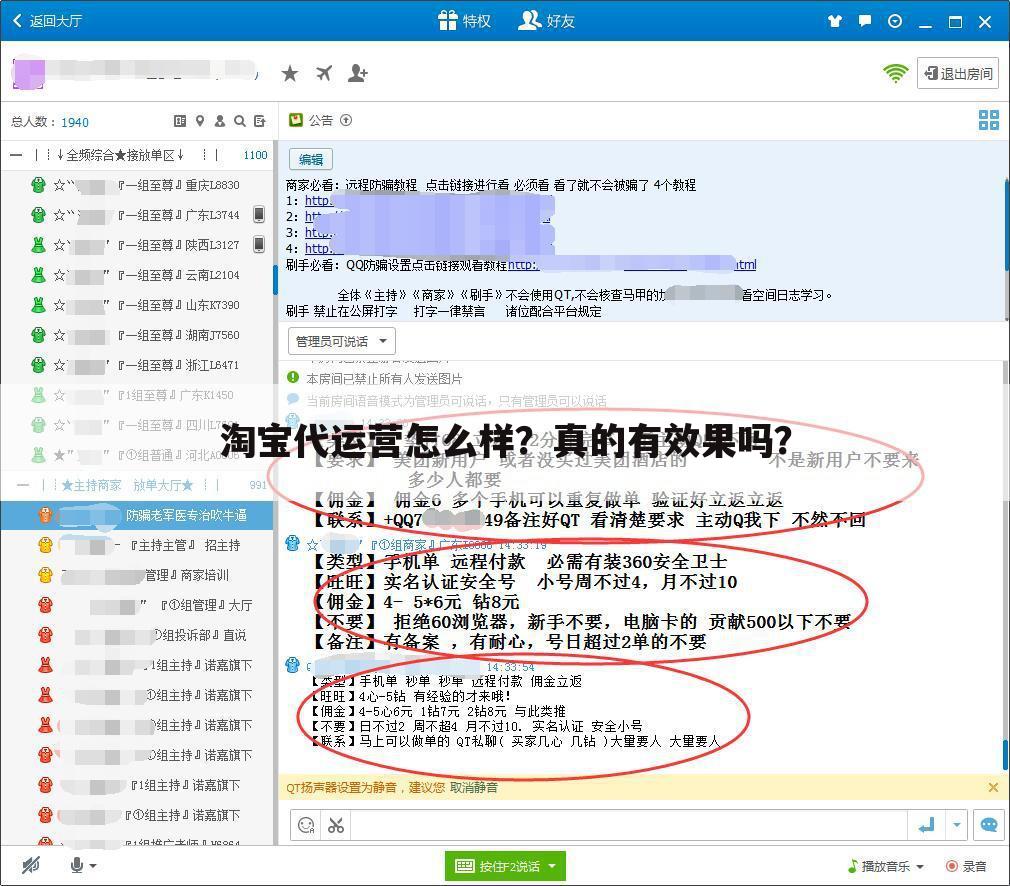Click the edit list icon in member panel
This screenshot has width=1010, height=886.
point(260,120)
